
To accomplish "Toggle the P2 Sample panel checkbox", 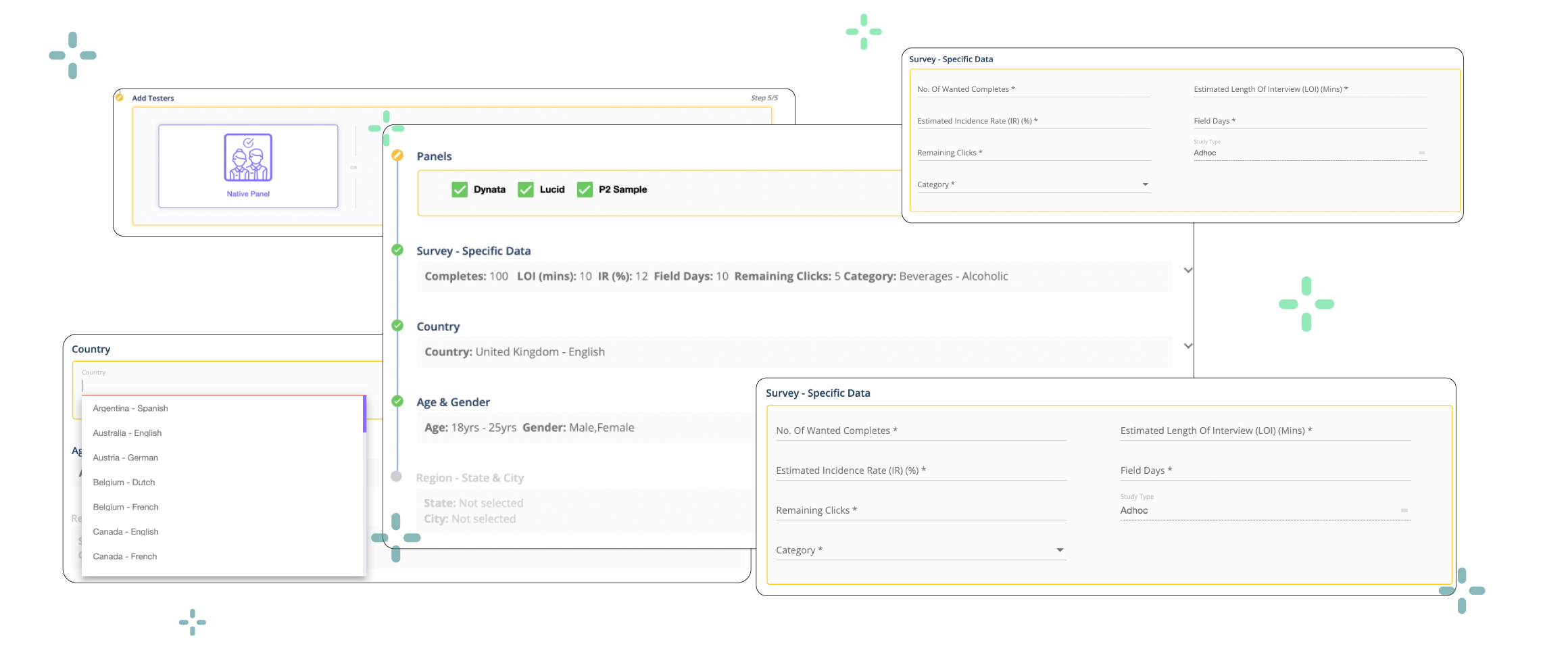I will click(585, 189).
